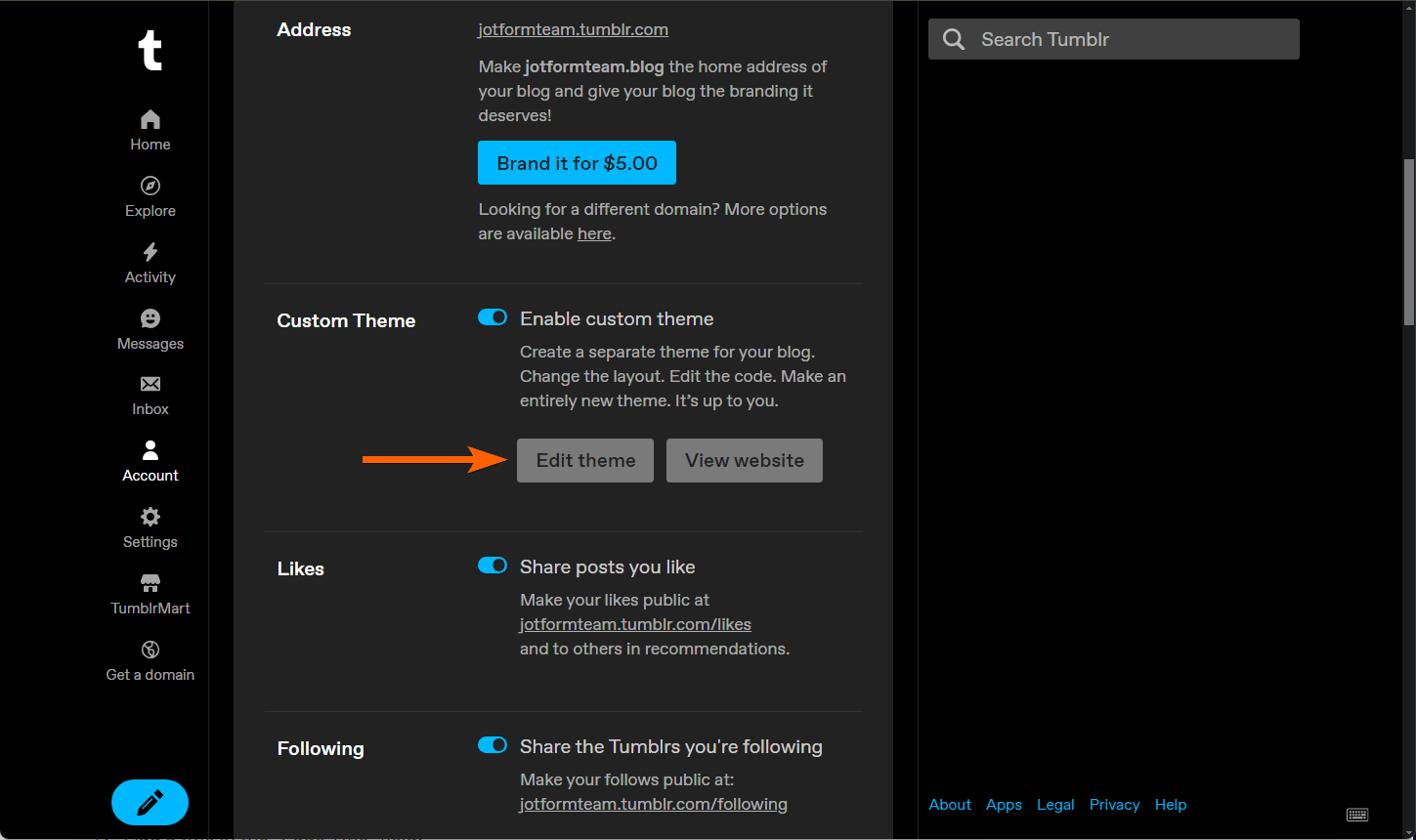Click Brand it for $5.00 button
Image resolution: width=1416 pixels, height=840 pixels.
point(577,163)
